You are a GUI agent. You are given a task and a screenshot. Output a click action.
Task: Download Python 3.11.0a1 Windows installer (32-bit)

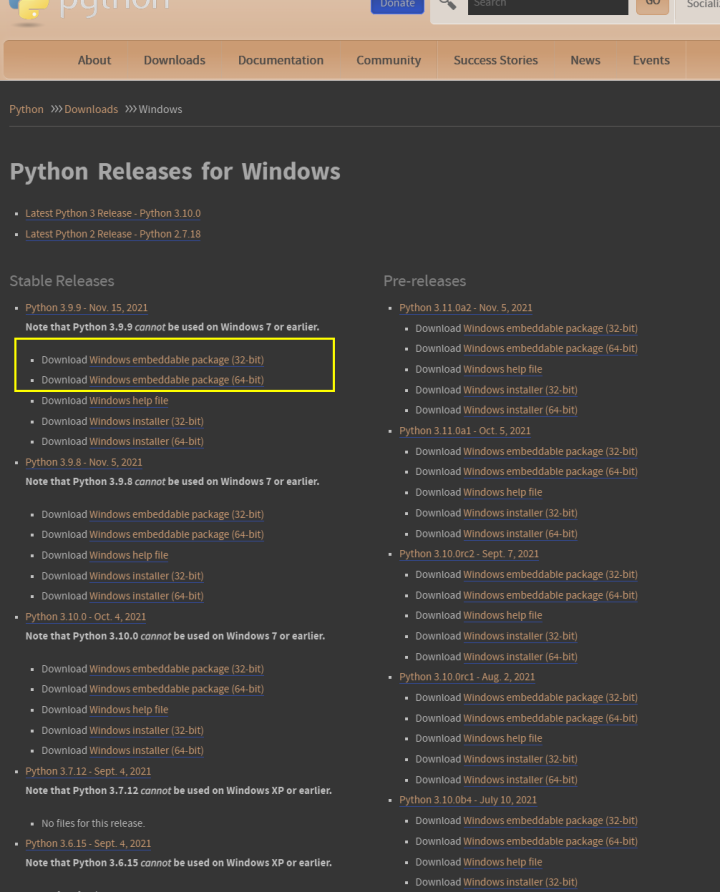click(520, 513)
